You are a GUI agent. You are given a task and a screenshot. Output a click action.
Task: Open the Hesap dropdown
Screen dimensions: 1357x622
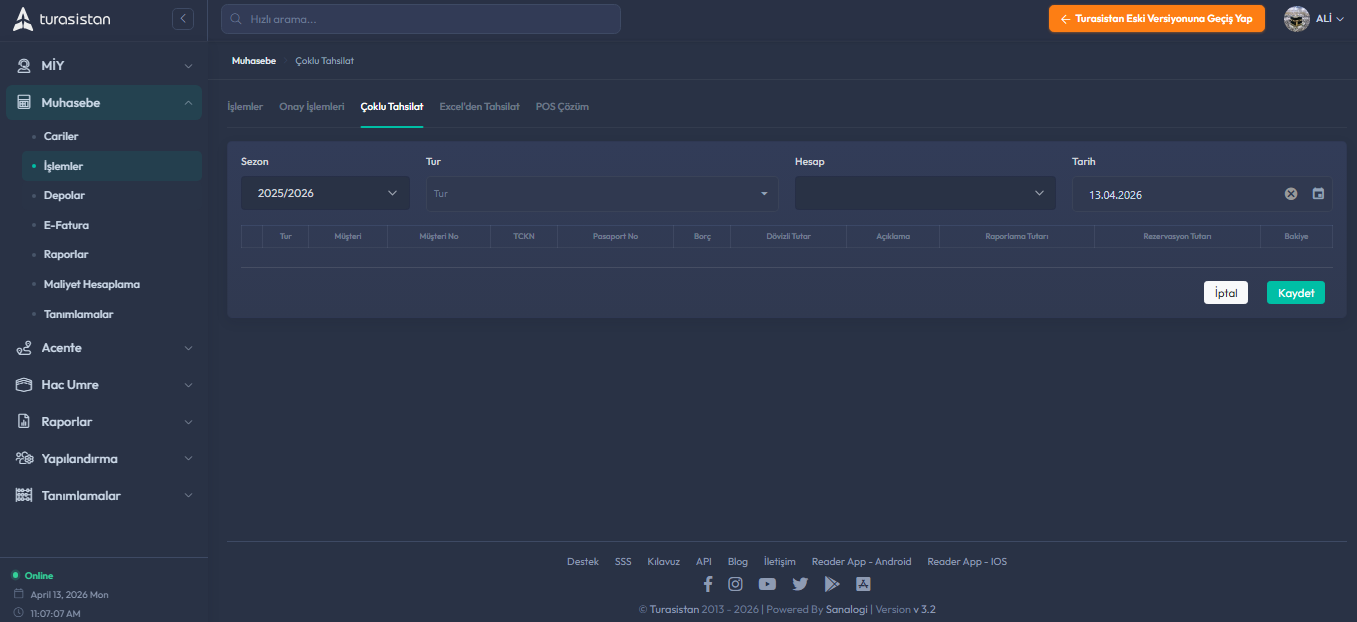924,193
